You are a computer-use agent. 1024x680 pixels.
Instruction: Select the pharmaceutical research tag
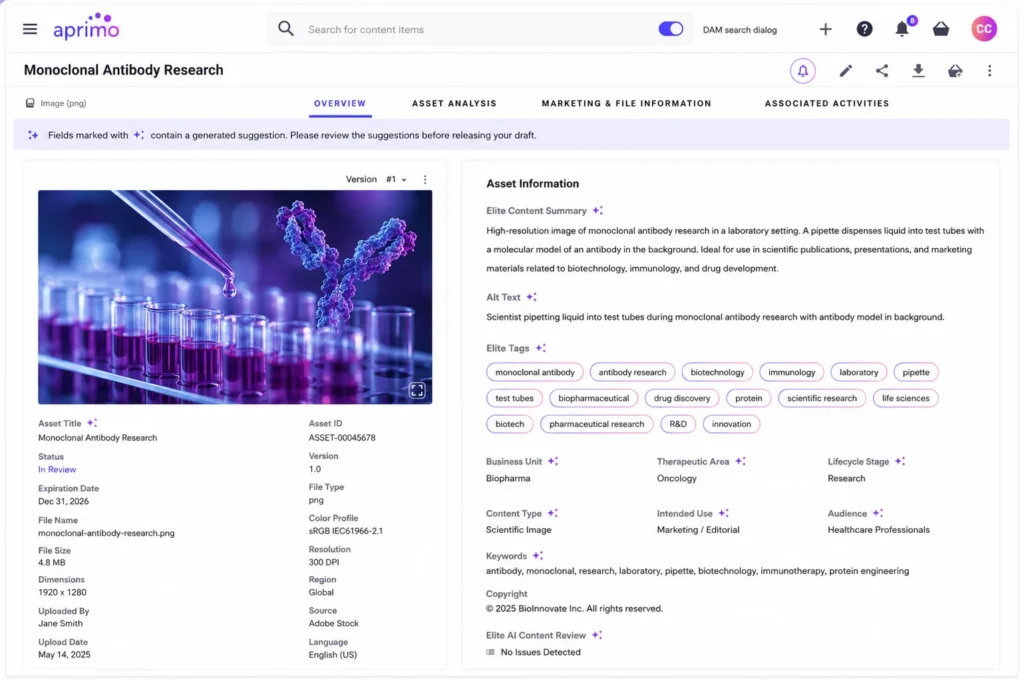pyautogui.click(x=596, y=424)
